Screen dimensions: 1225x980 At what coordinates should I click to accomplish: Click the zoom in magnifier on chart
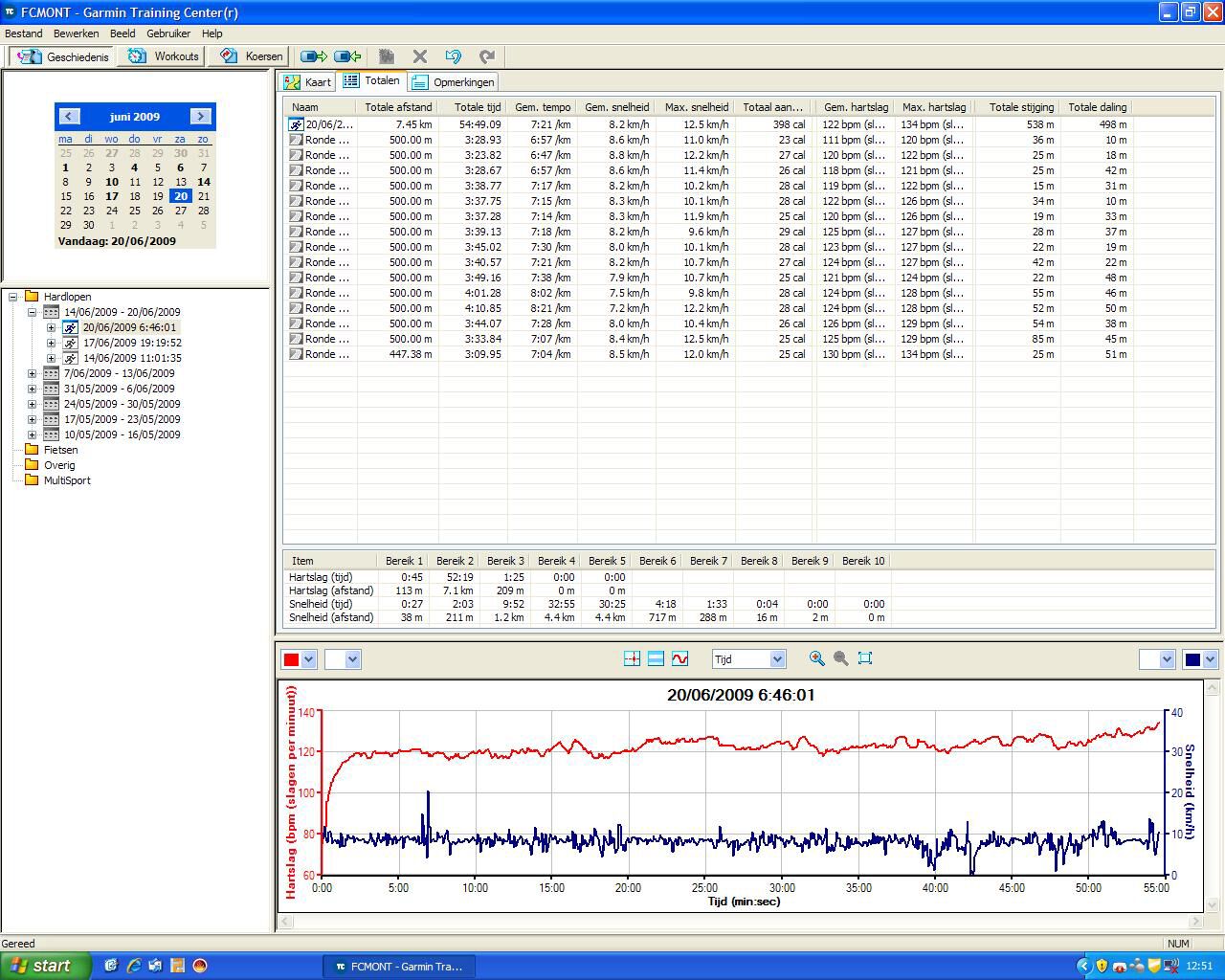tap(816, 658)
